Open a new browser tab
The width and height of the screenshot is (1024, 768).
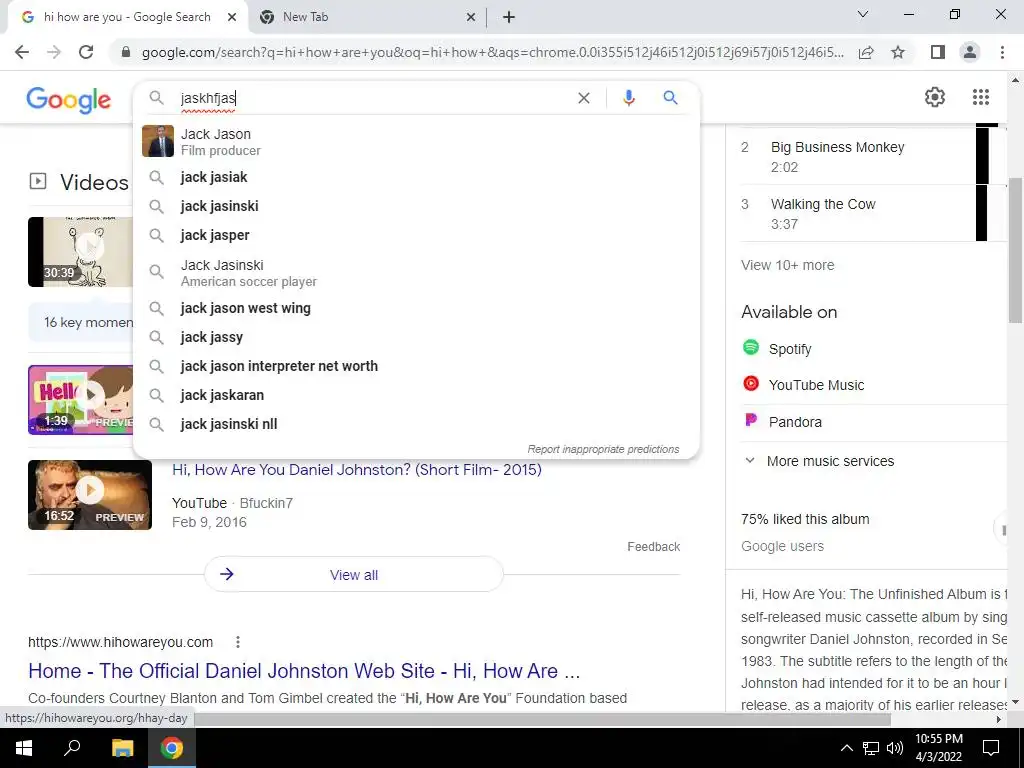tap(509, 17)
